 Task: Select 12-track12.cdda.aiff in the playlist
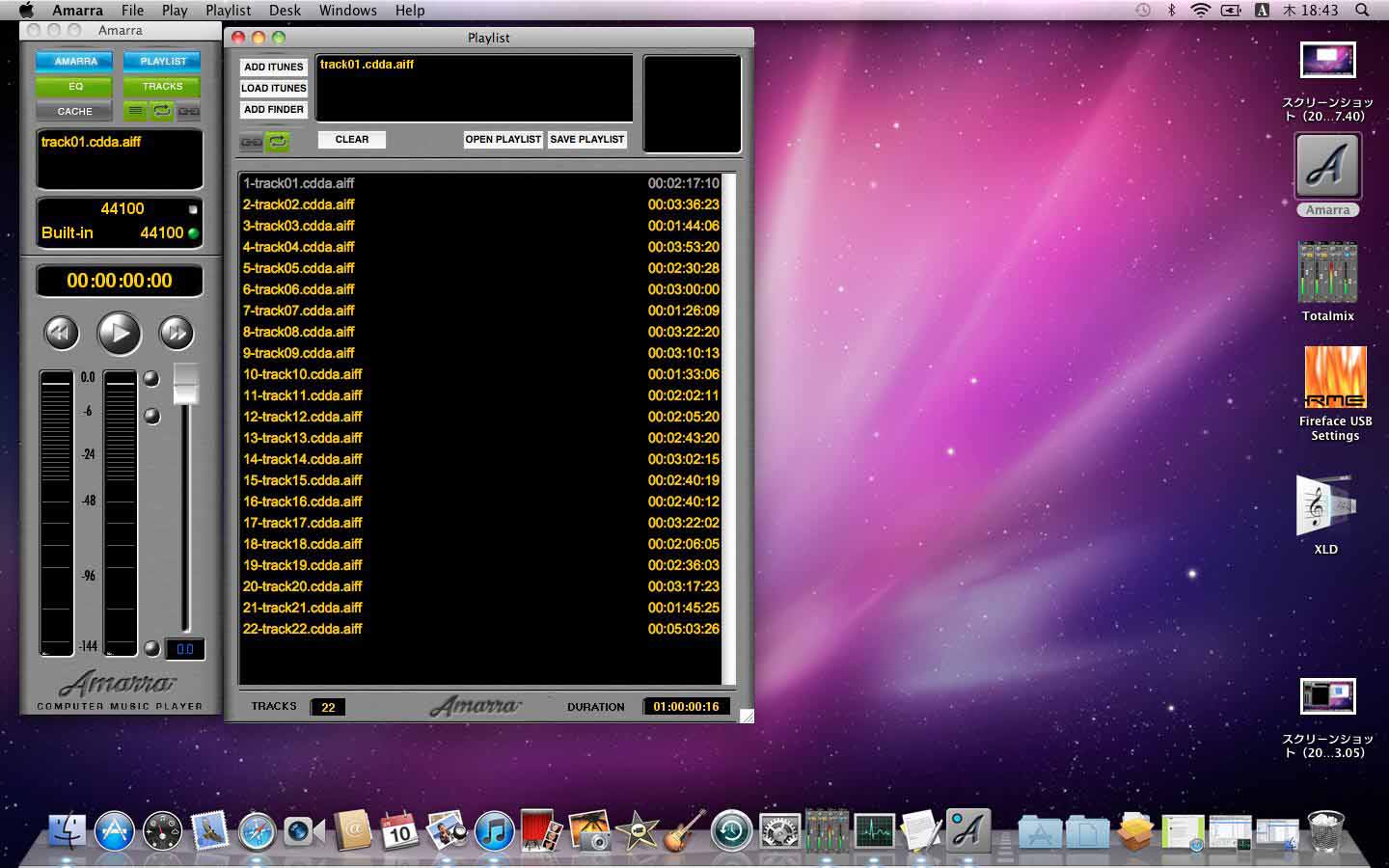(480, 417)
